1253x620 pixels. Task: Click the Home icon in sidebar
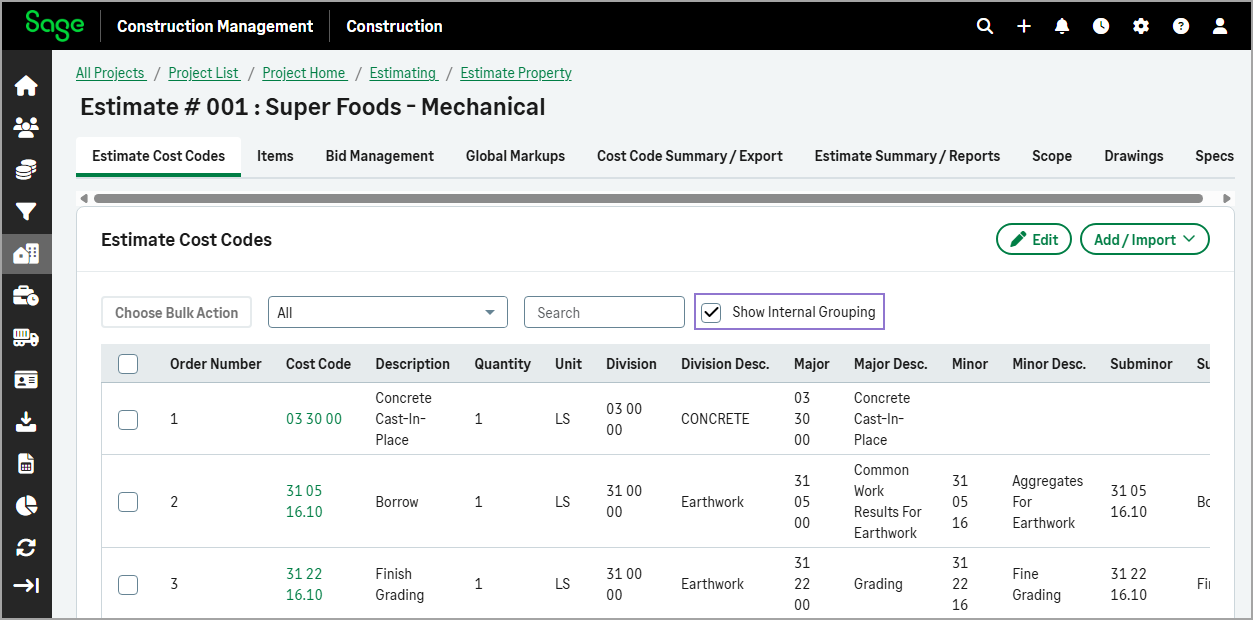[26, 86]
